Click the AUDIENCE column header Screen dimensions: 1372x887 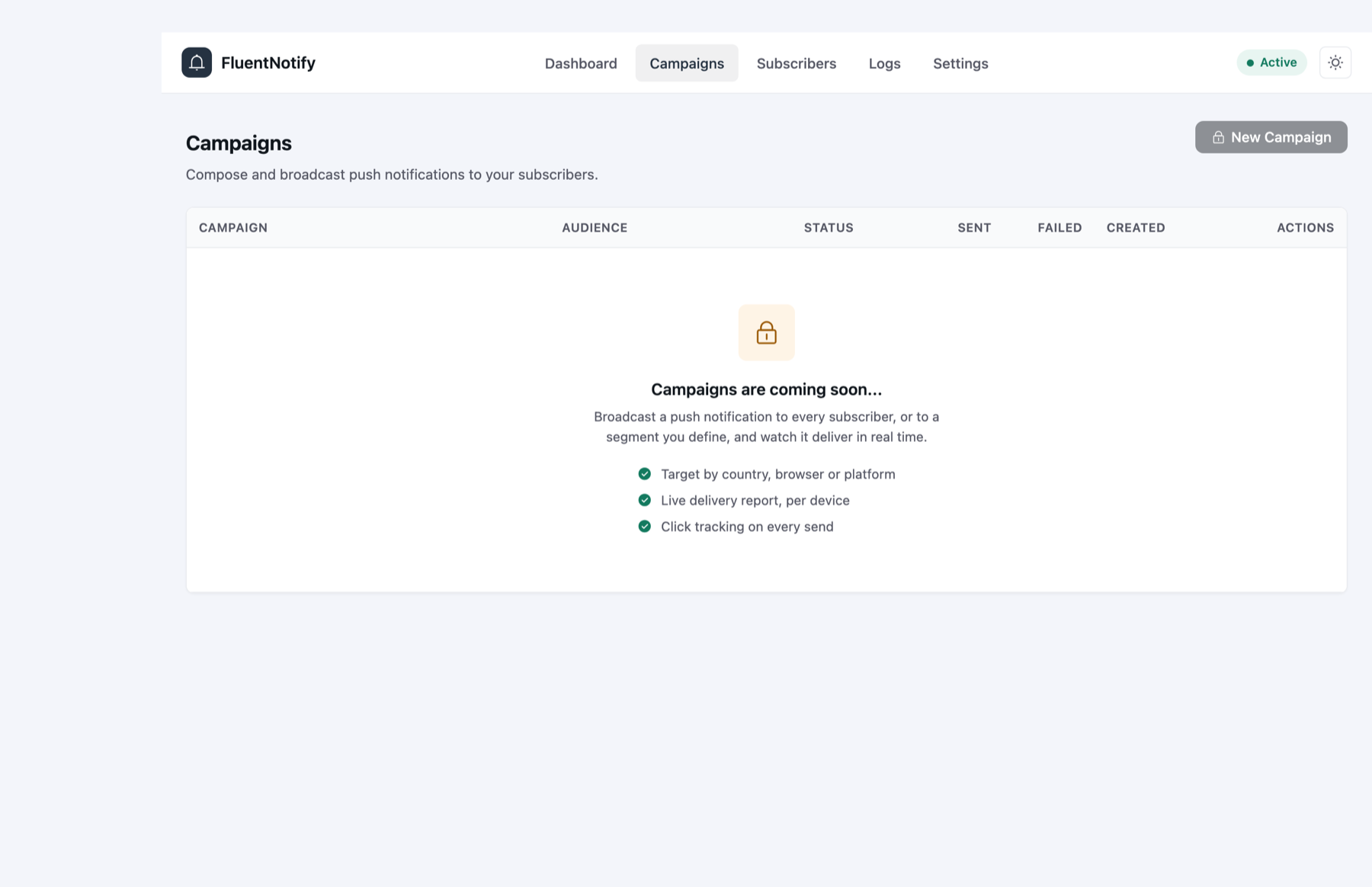595,228
